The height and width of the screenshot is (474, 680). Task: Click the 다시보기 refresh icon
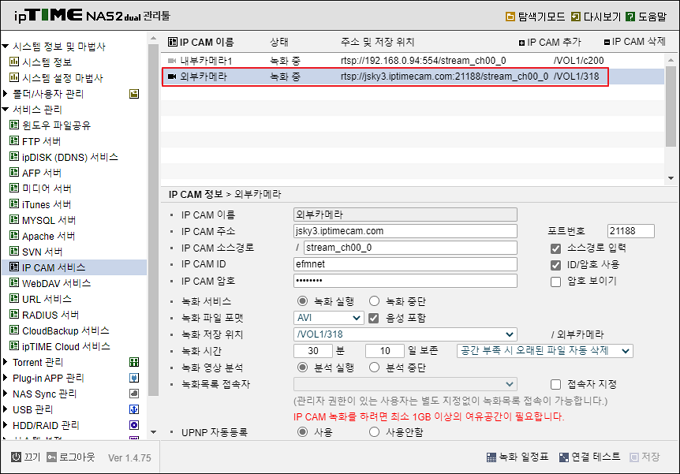575,16
